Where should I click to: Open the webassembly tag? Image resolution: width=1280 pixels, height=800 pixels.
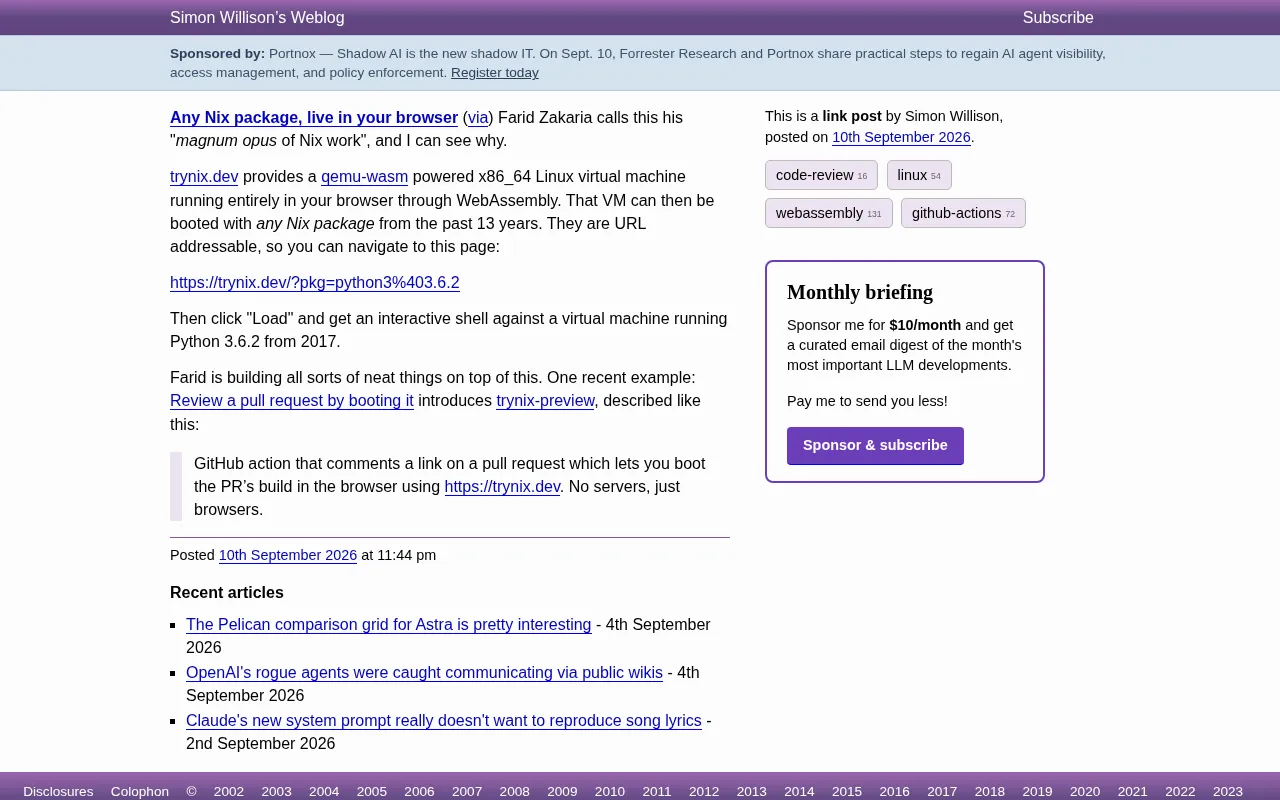point(829,213)
